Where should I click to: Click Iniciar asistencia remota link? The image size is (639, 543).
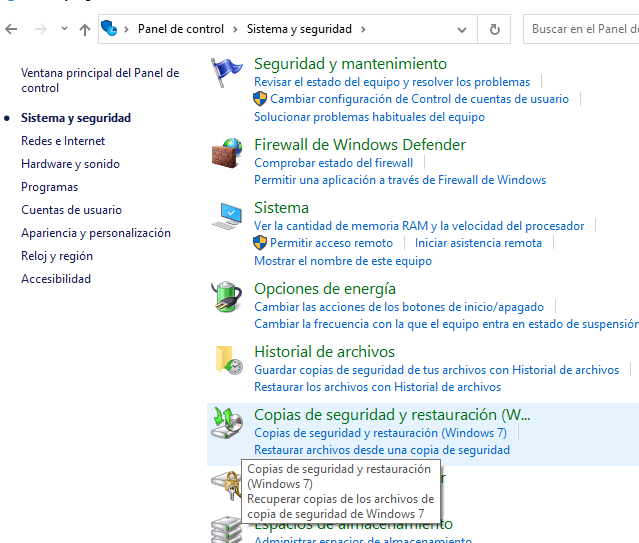[x=478, y=243]
